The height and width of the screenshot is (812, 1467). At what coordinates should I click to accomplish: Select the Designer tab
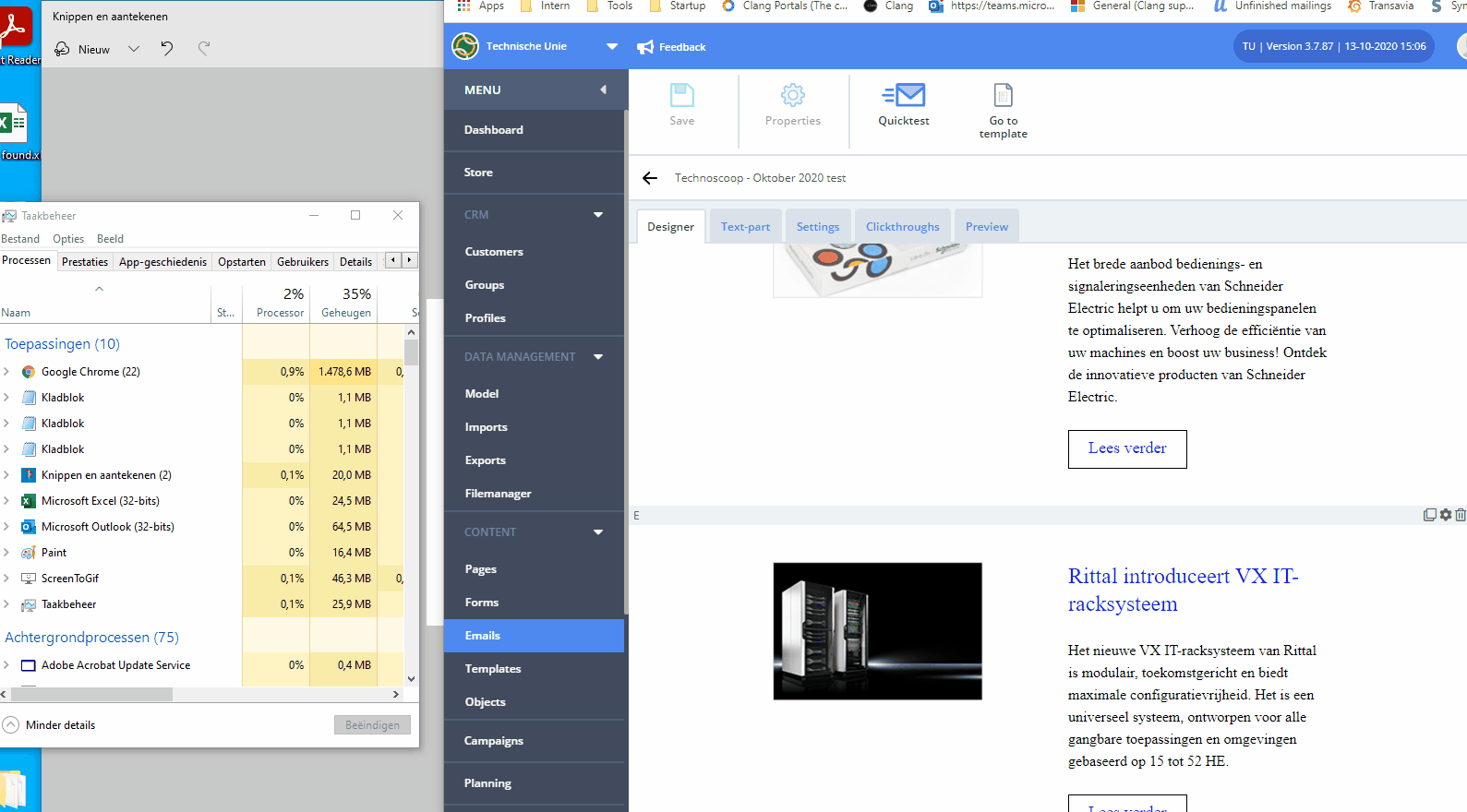(x=670, y=226)
